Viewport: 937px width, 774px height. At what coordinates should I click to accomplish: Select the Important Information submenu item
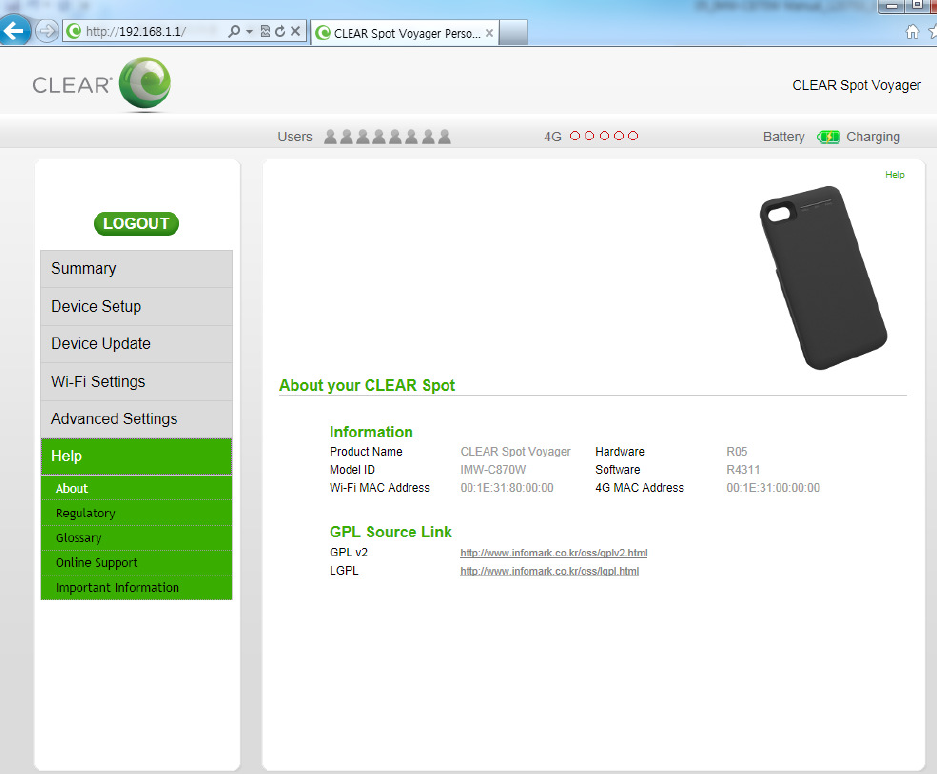(x=136, y=588)
